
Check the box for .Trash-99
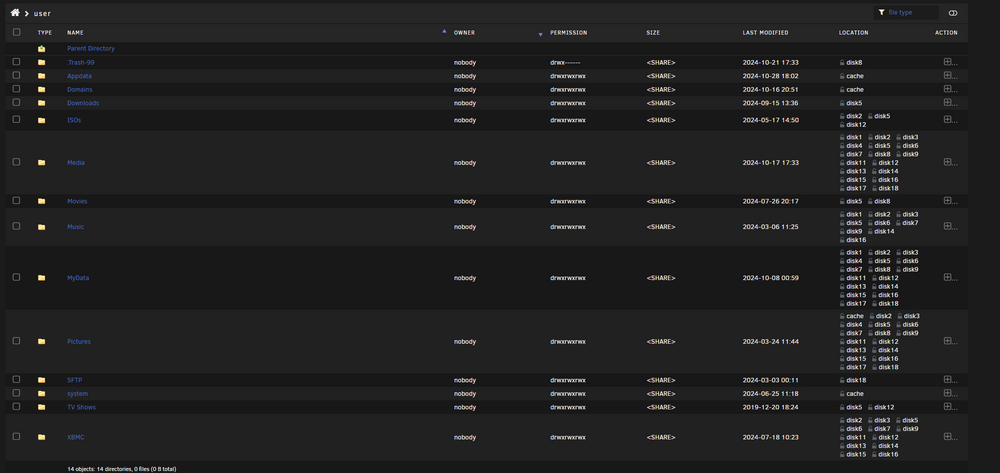17,62
